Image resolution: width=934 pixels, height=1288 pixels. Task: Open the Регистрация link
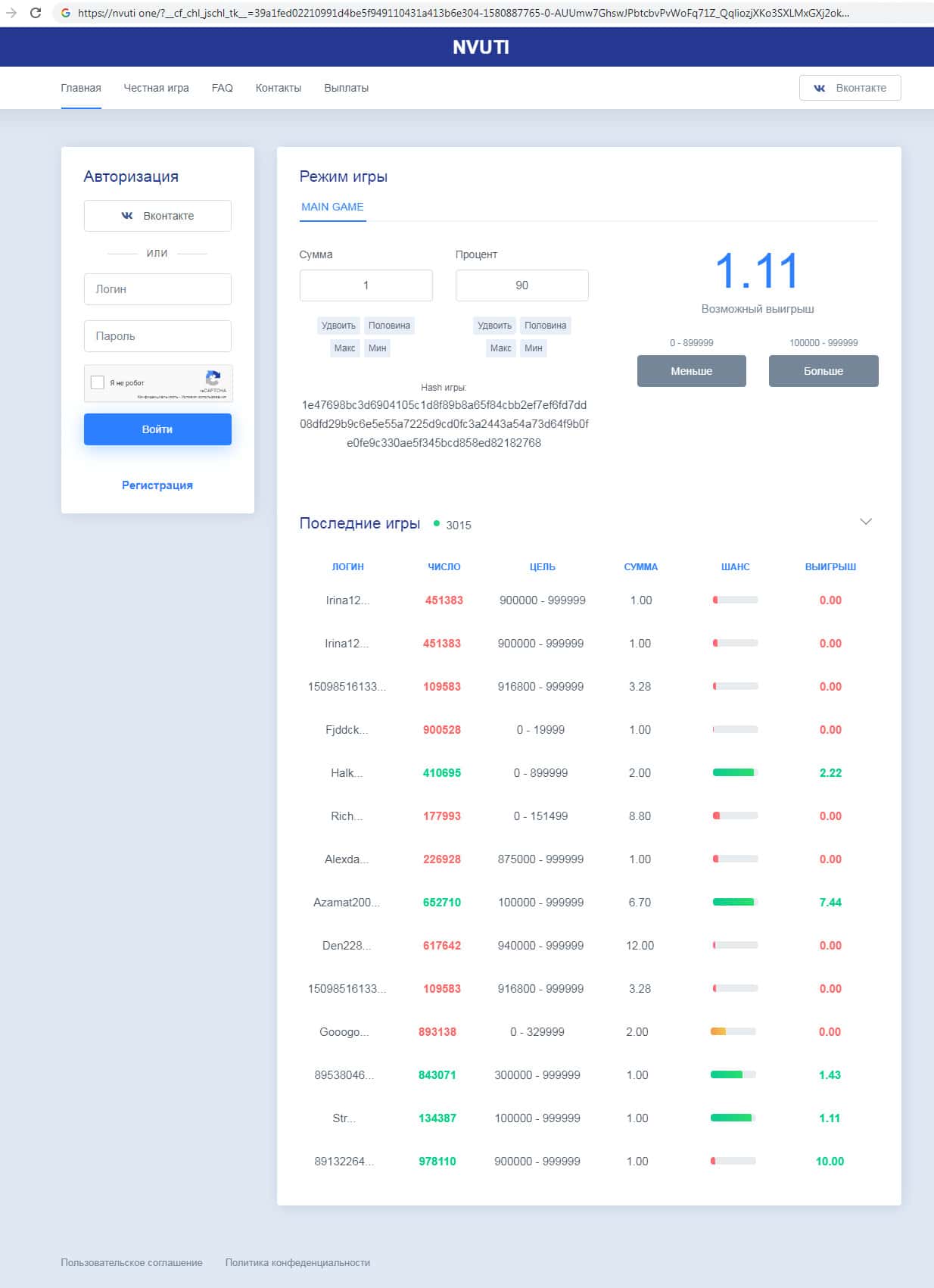(x=157, y=485)
